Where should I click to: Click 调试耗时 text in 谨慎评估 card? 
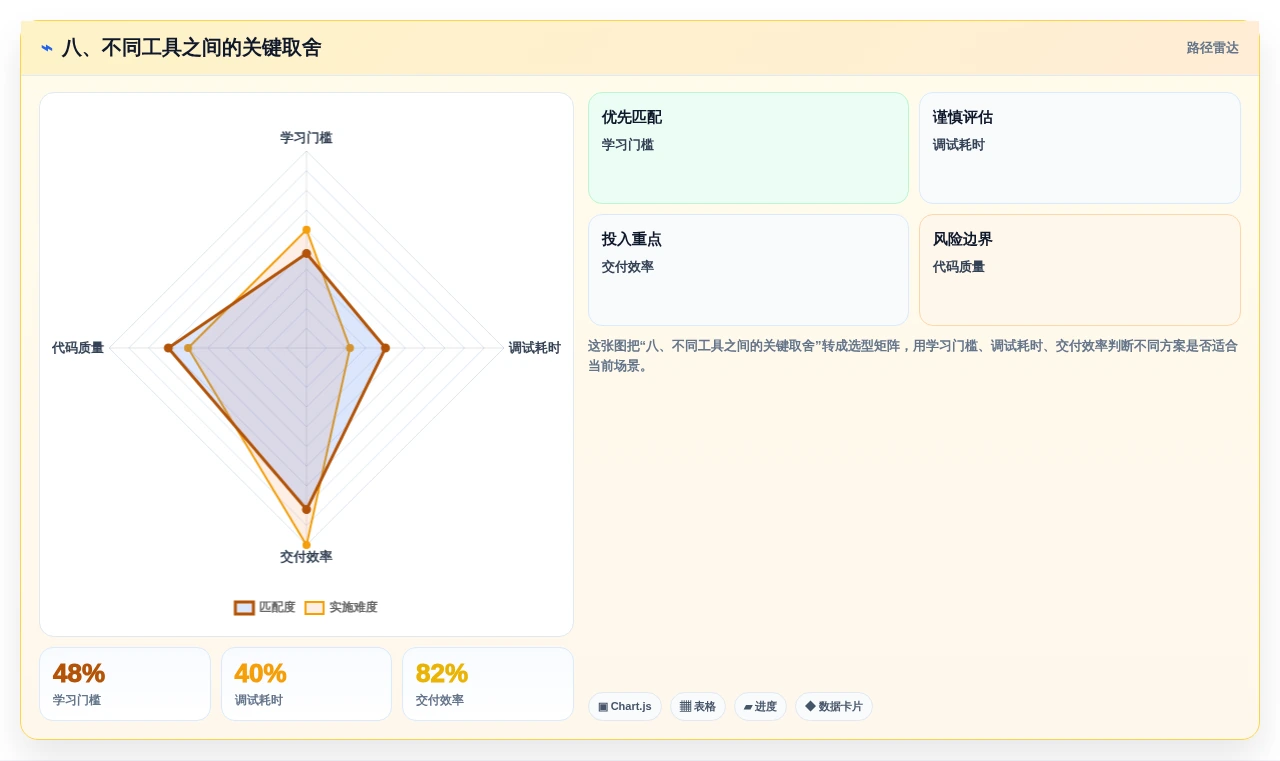(x=959, y=145)
